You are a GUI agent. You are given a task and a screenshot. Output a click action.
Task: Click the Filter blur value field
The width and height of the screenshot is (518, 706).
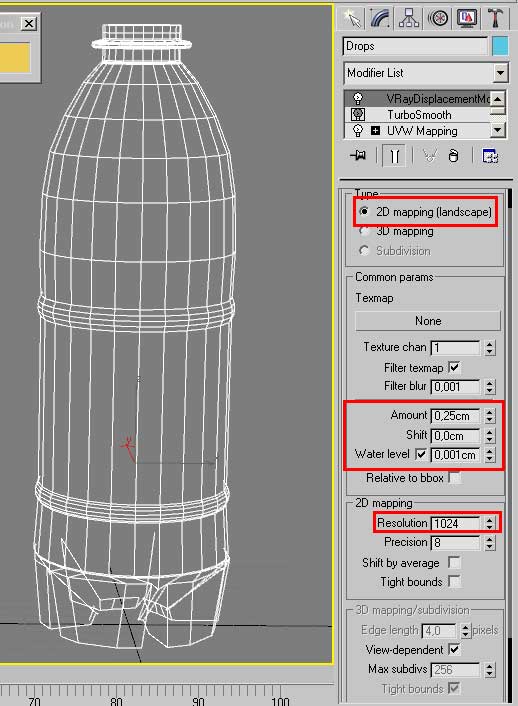click(x=455, y=387)
